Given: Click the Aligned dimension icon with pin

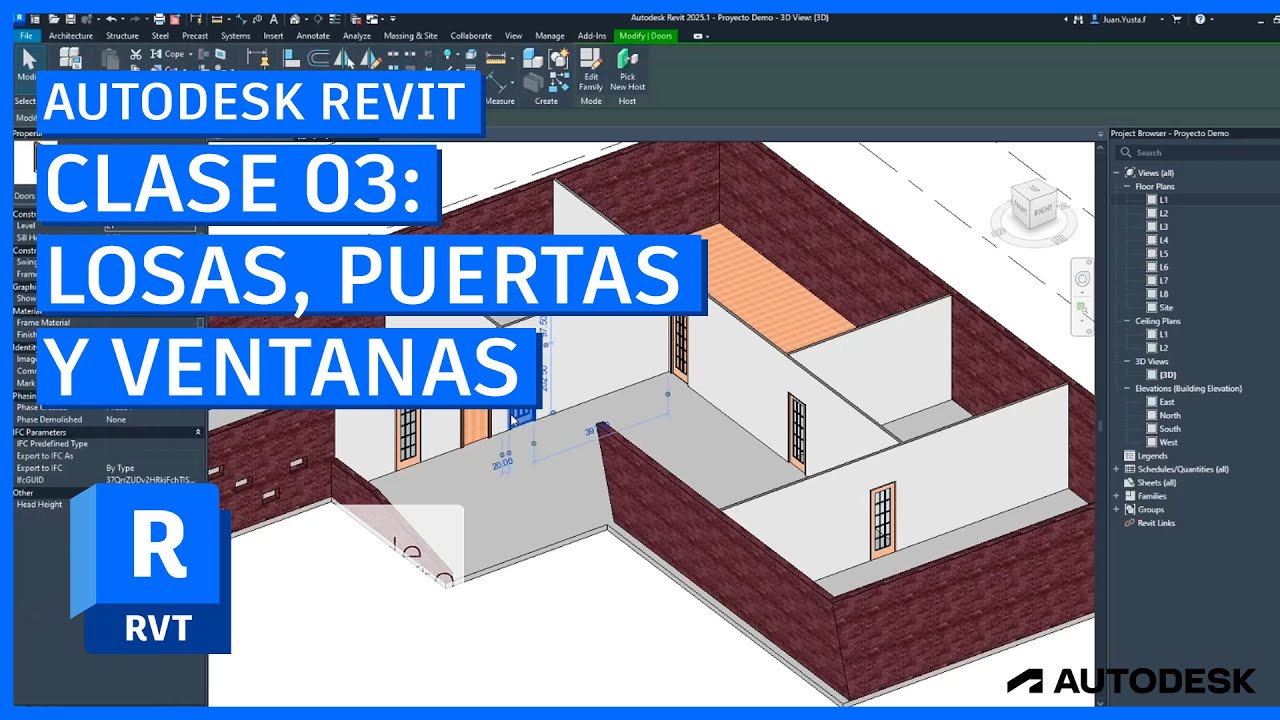Looking at the screenshot, I should pyautogui.click(x=257, y=58).
